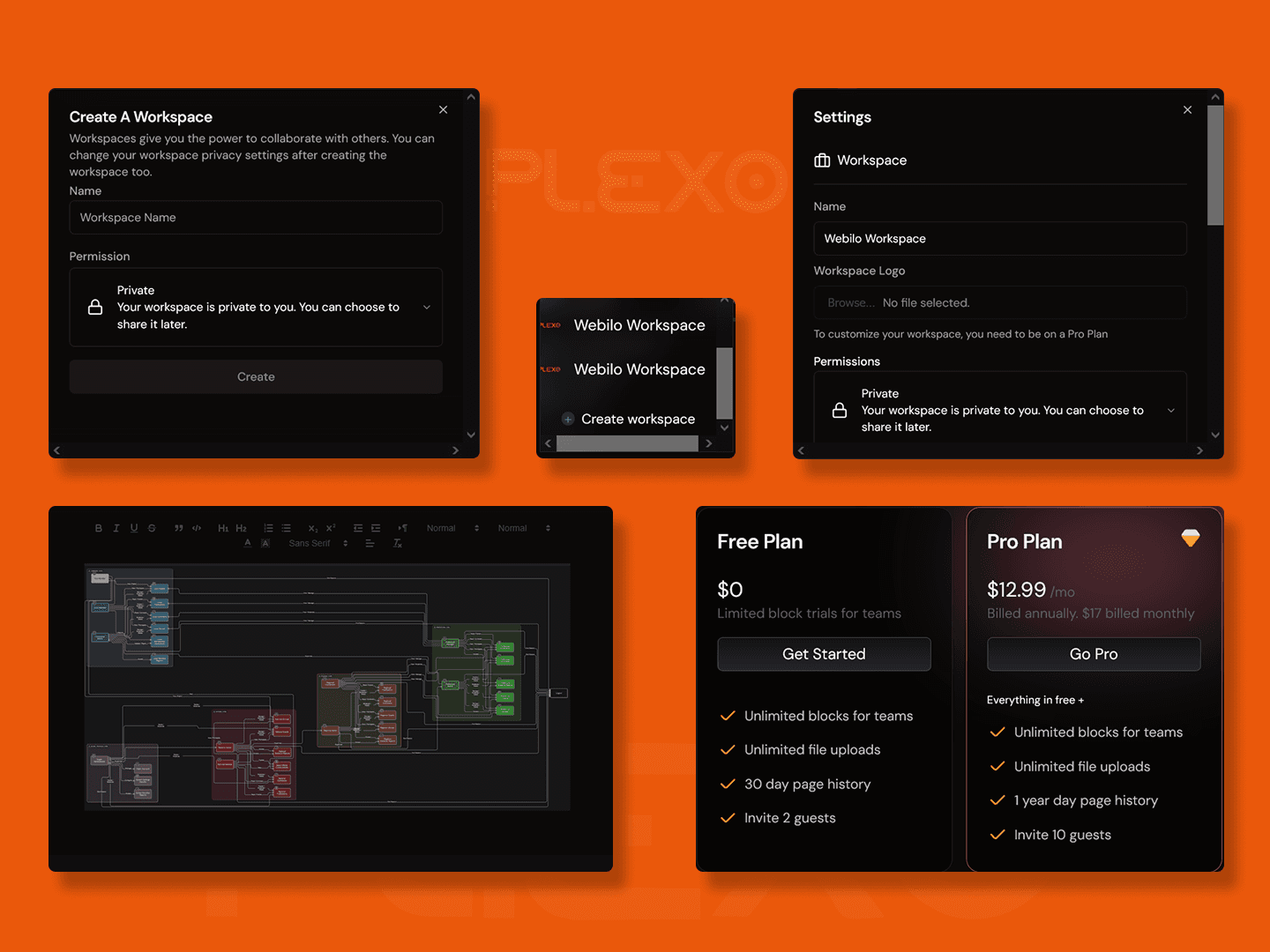
Task: Format text as Heading 1
Action: [223, 528]
